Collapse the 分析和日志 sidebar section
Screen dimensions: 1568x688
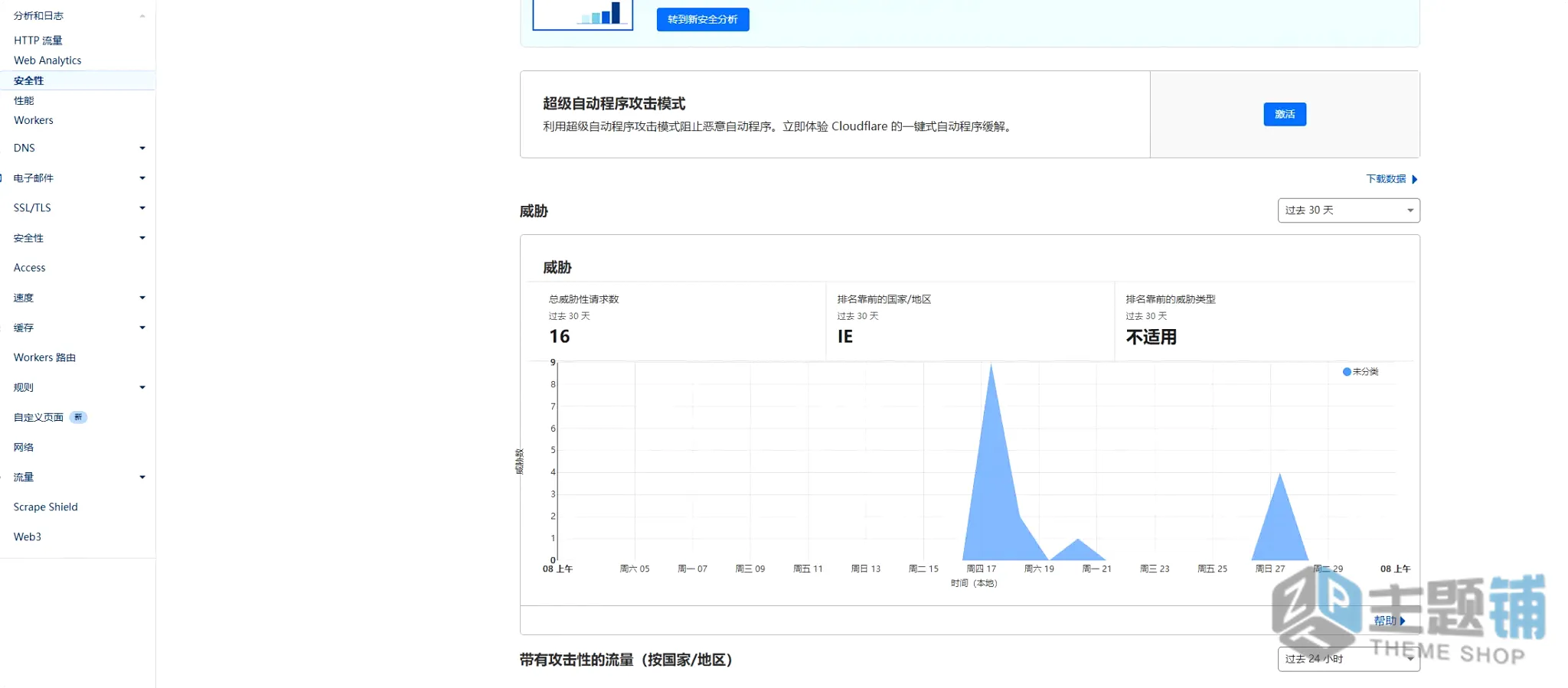point(142,16)
